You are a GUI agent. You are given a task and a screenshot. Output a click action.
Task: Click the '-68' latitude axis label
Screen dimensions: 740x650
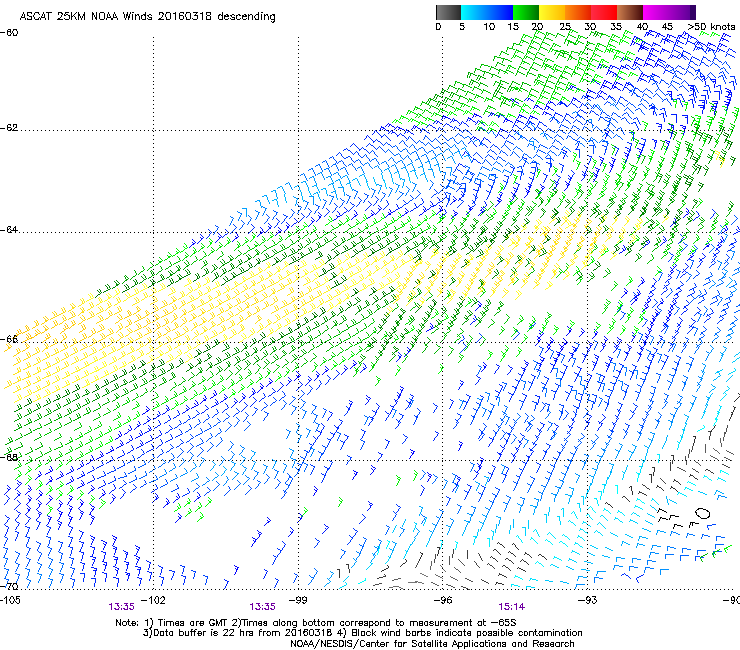pyautogui.click(x=9, y=457)
